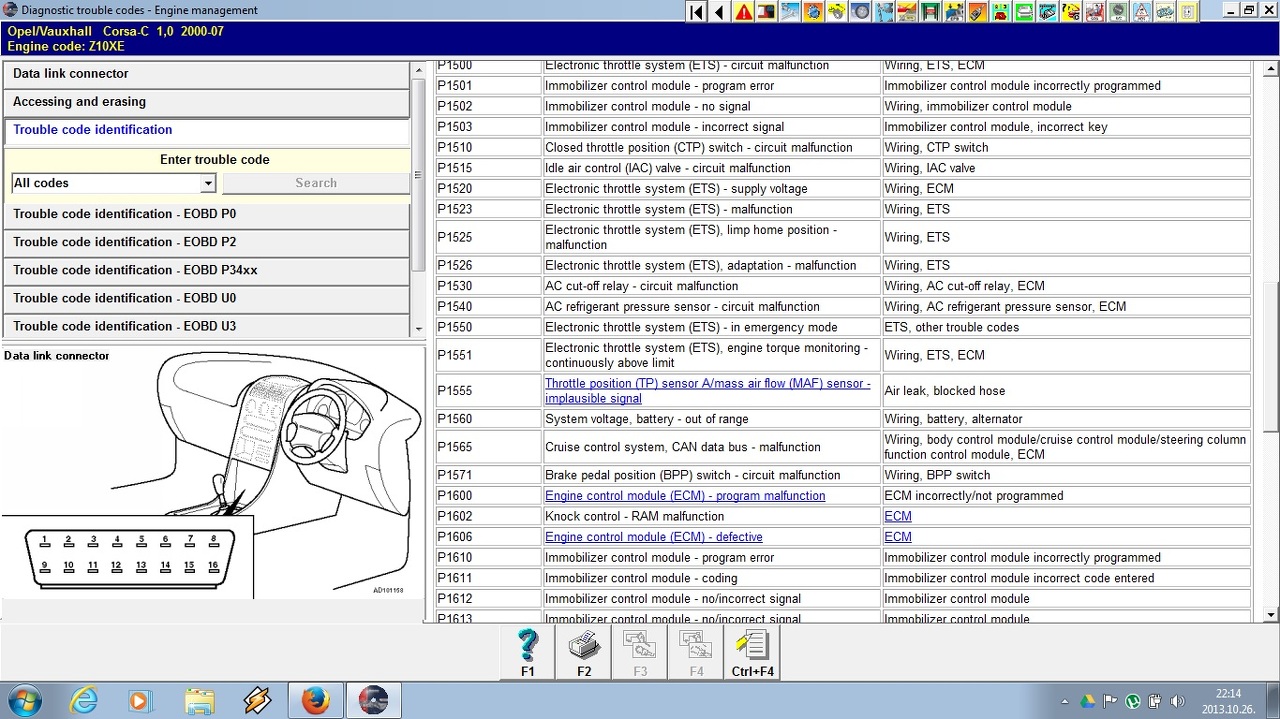Open the Winamp lightning icon in taskbar
This screenshot has width=1280, height=719.
(257, 700)
